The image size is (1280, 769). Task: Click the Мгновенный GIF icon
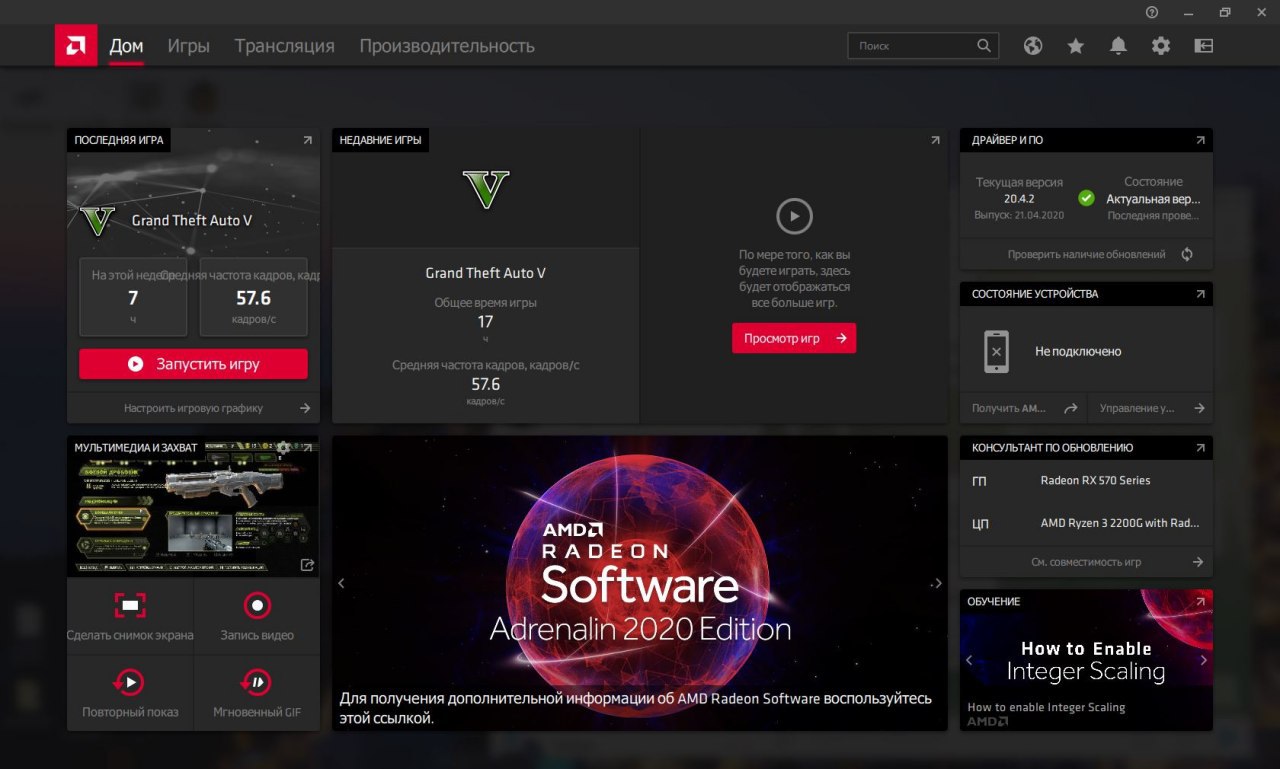[257, 683]
